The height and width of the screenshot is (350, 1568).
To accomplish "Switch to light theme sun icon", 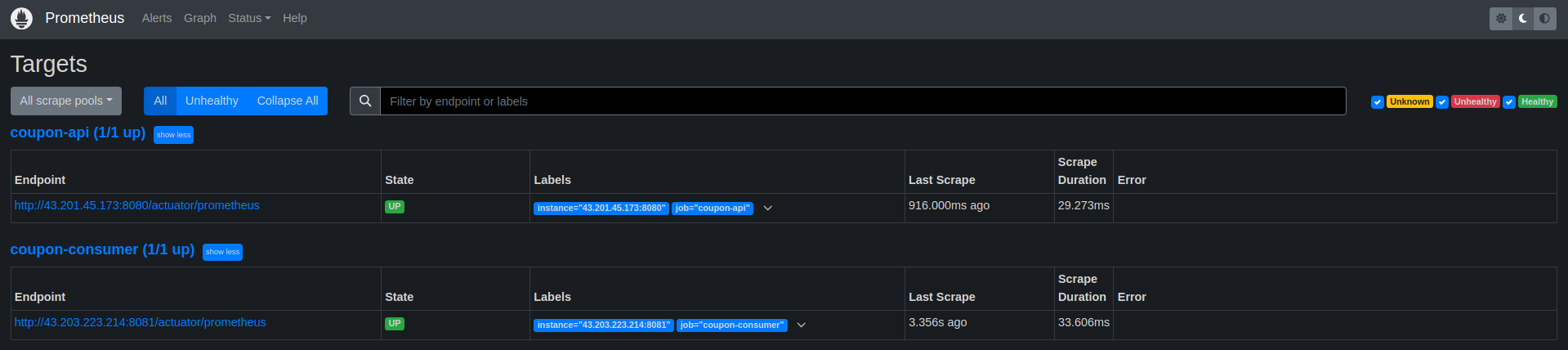I will [1501, 18].
